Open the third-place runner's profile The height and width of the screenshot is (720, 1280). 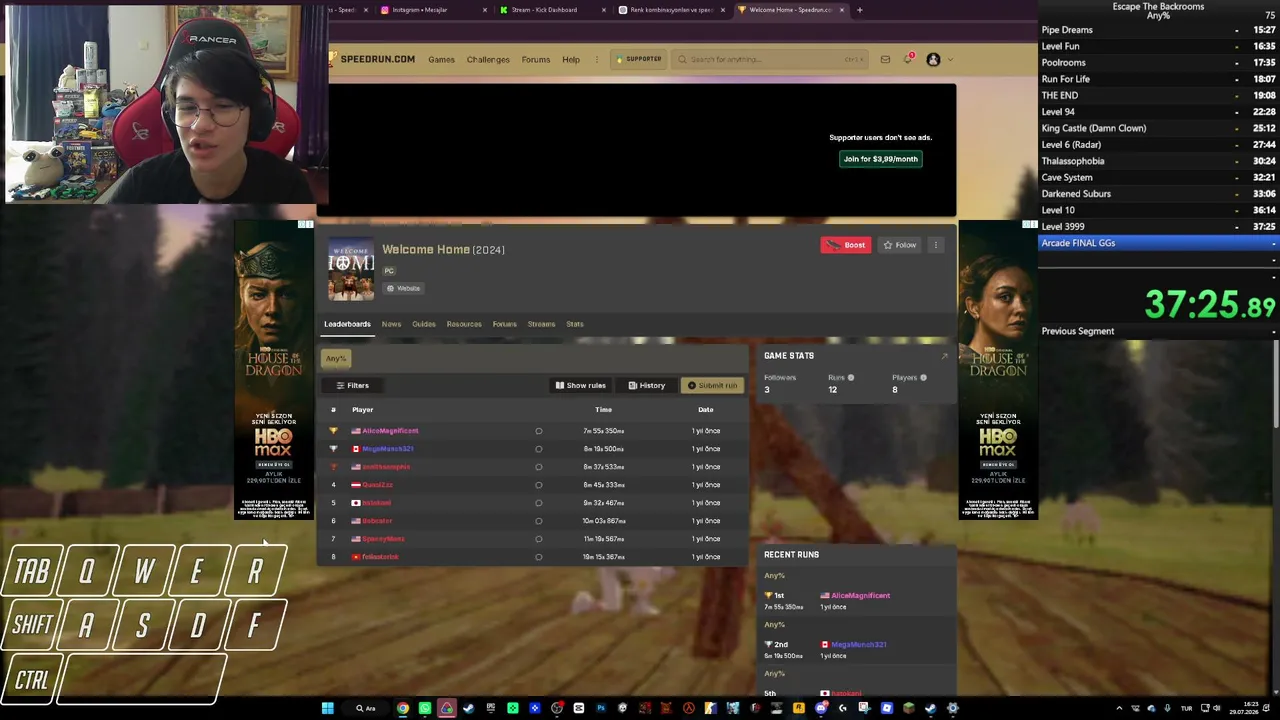385,467
